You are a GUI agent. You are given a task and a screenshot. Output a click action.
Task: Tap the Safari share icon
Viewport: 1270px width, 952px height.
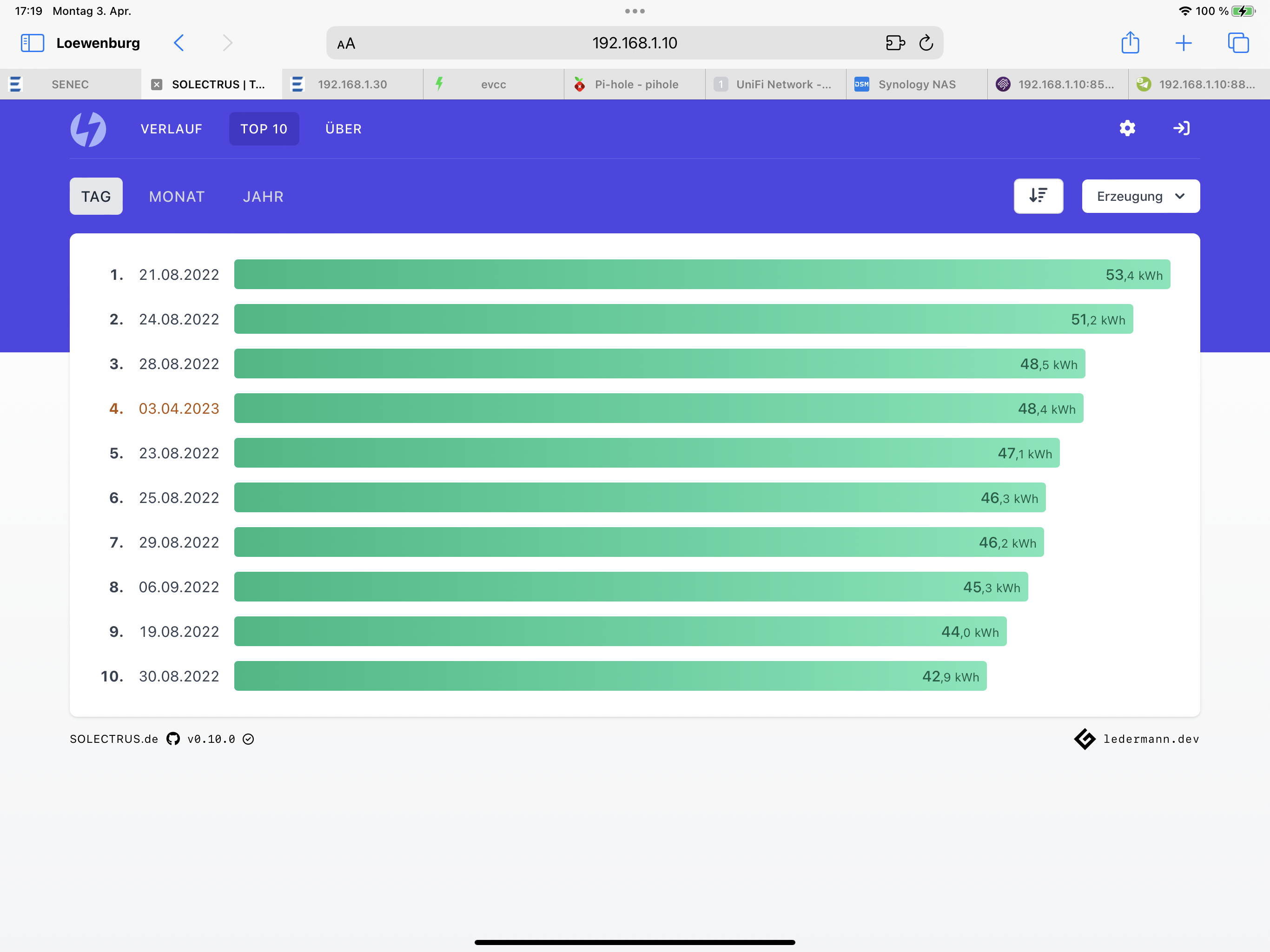(1130, 42)
